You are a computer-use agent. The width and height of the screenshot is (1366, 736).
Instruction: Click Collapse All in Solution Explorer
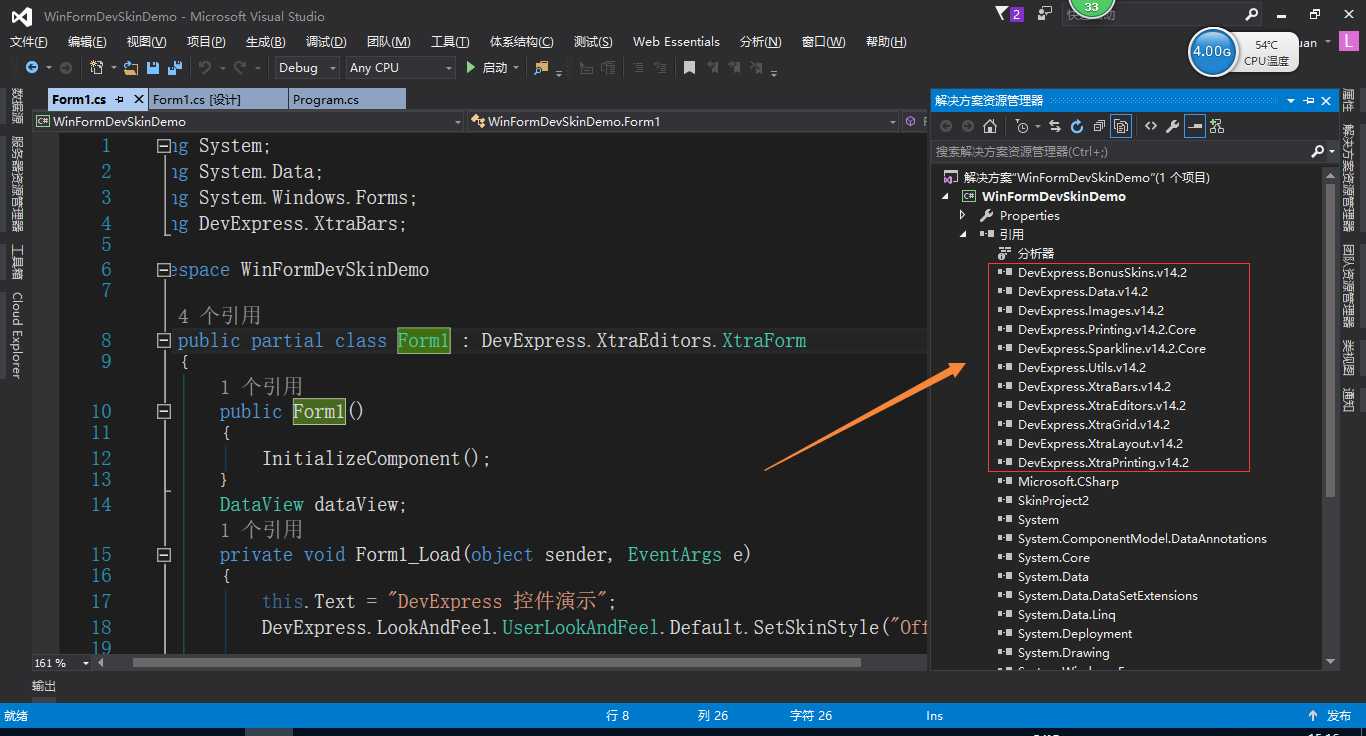pos(1099,126)
